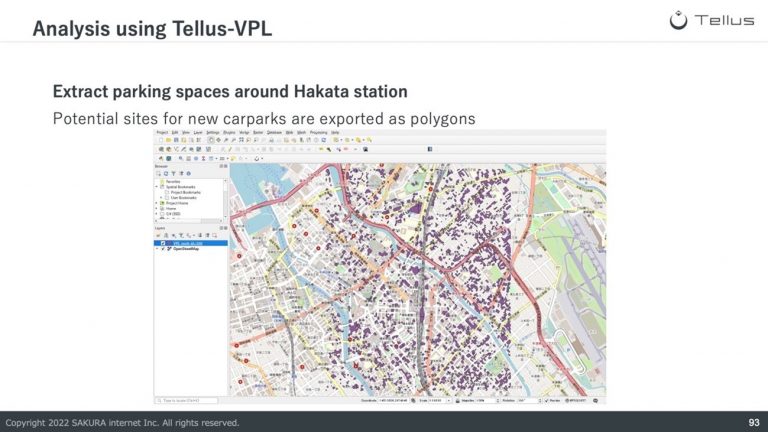The width and height of the screenshot is (768, 432).
Task: Click the Coordinate field in status bar
Action: [x=393, y=401]
